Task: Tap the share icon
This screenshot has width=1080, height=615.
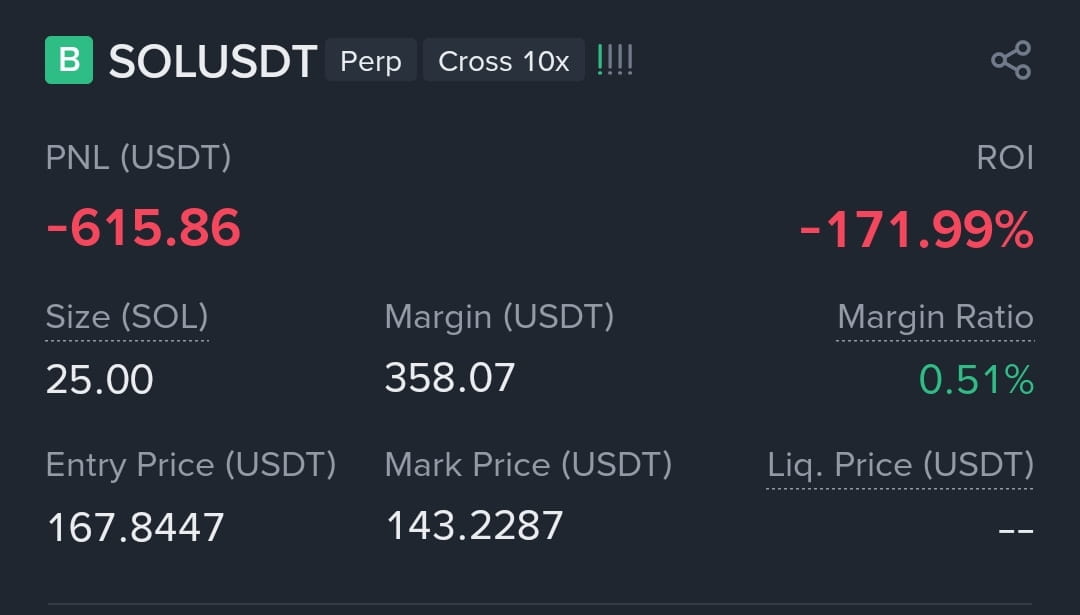Action: click(1011, 60)
